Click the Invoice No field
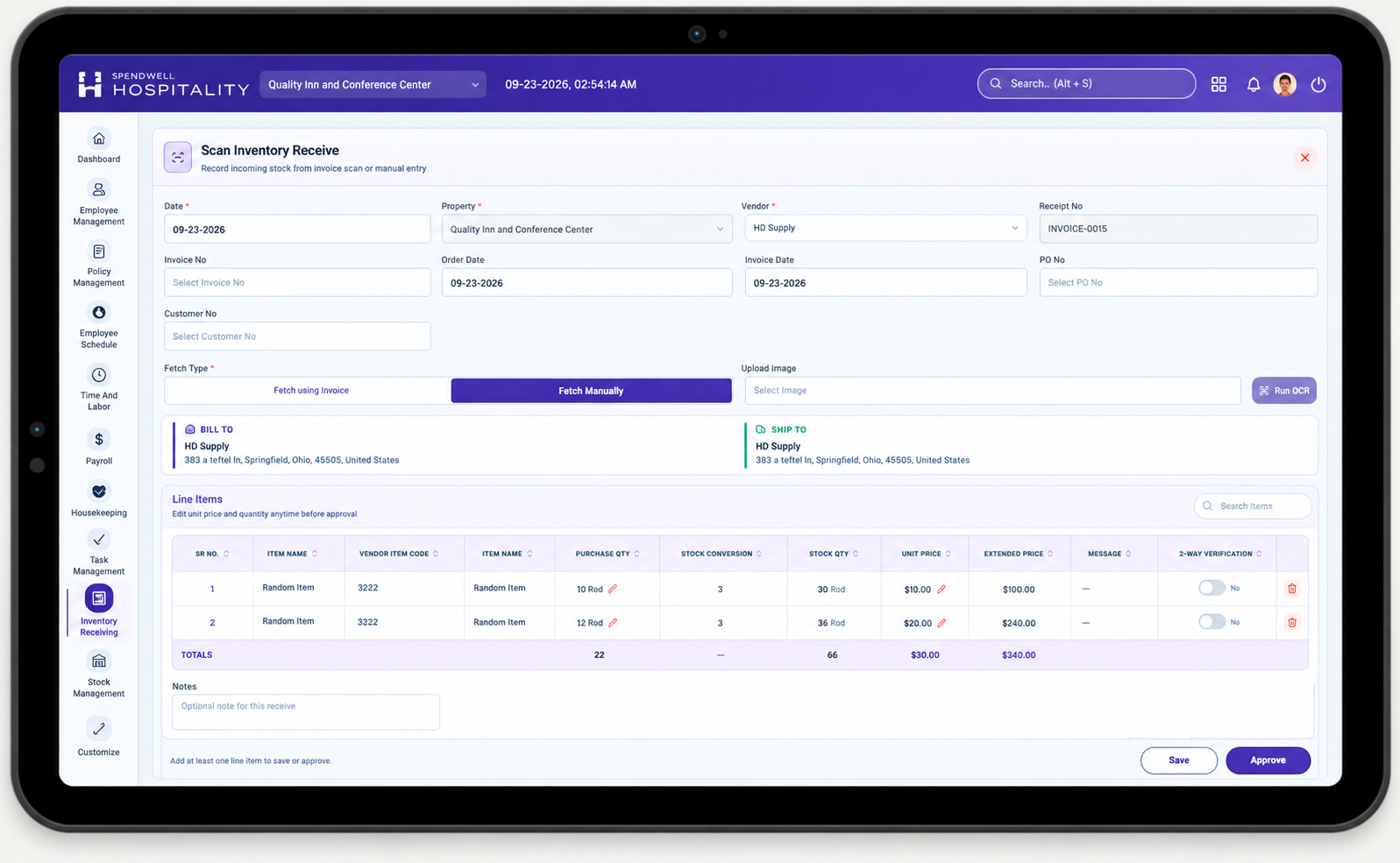This screenshot has width=1400, height=863. 297,283
